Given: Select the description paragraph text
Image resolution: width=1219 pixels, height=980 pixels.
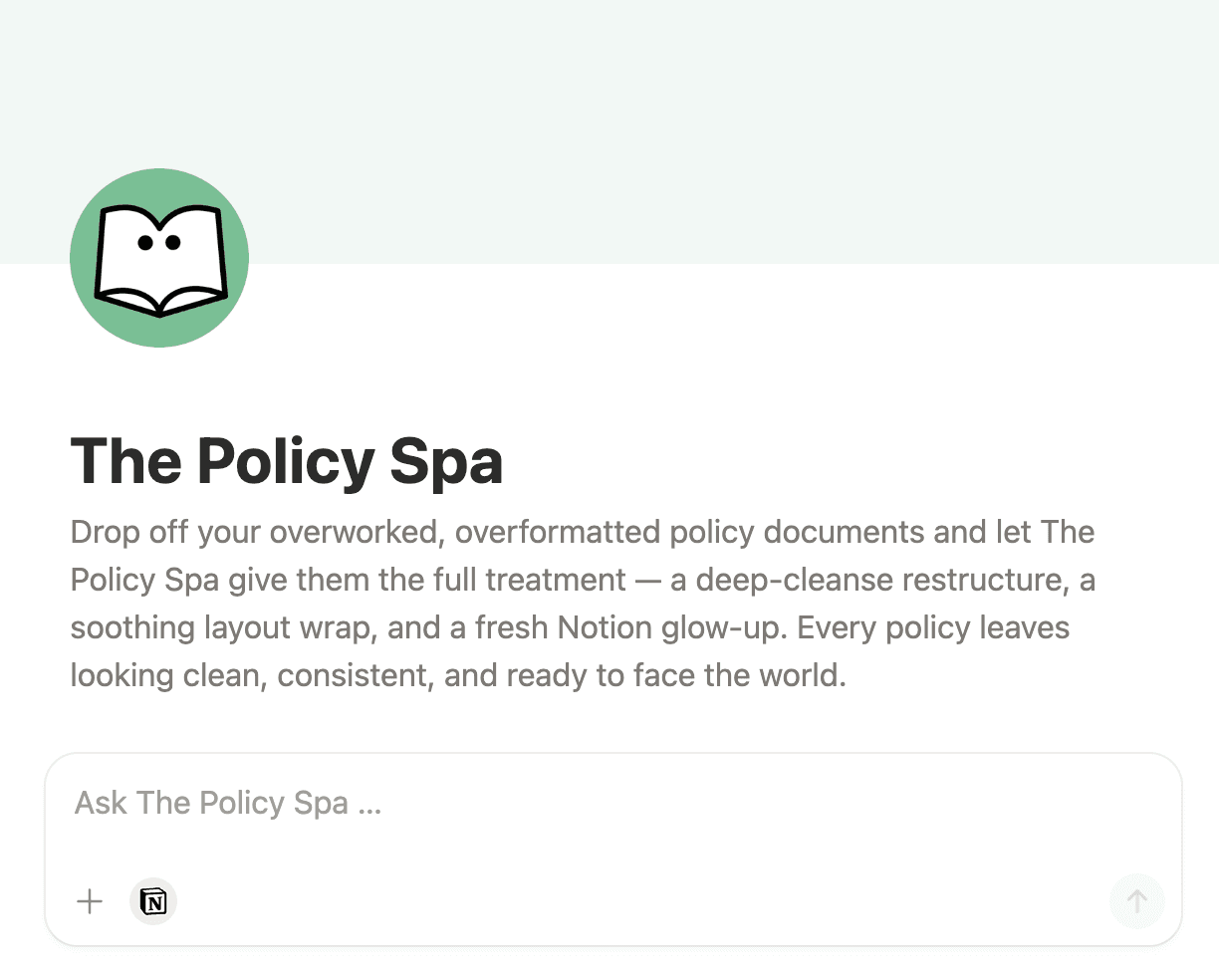Looking at the screenshot, I should point(582,603).
